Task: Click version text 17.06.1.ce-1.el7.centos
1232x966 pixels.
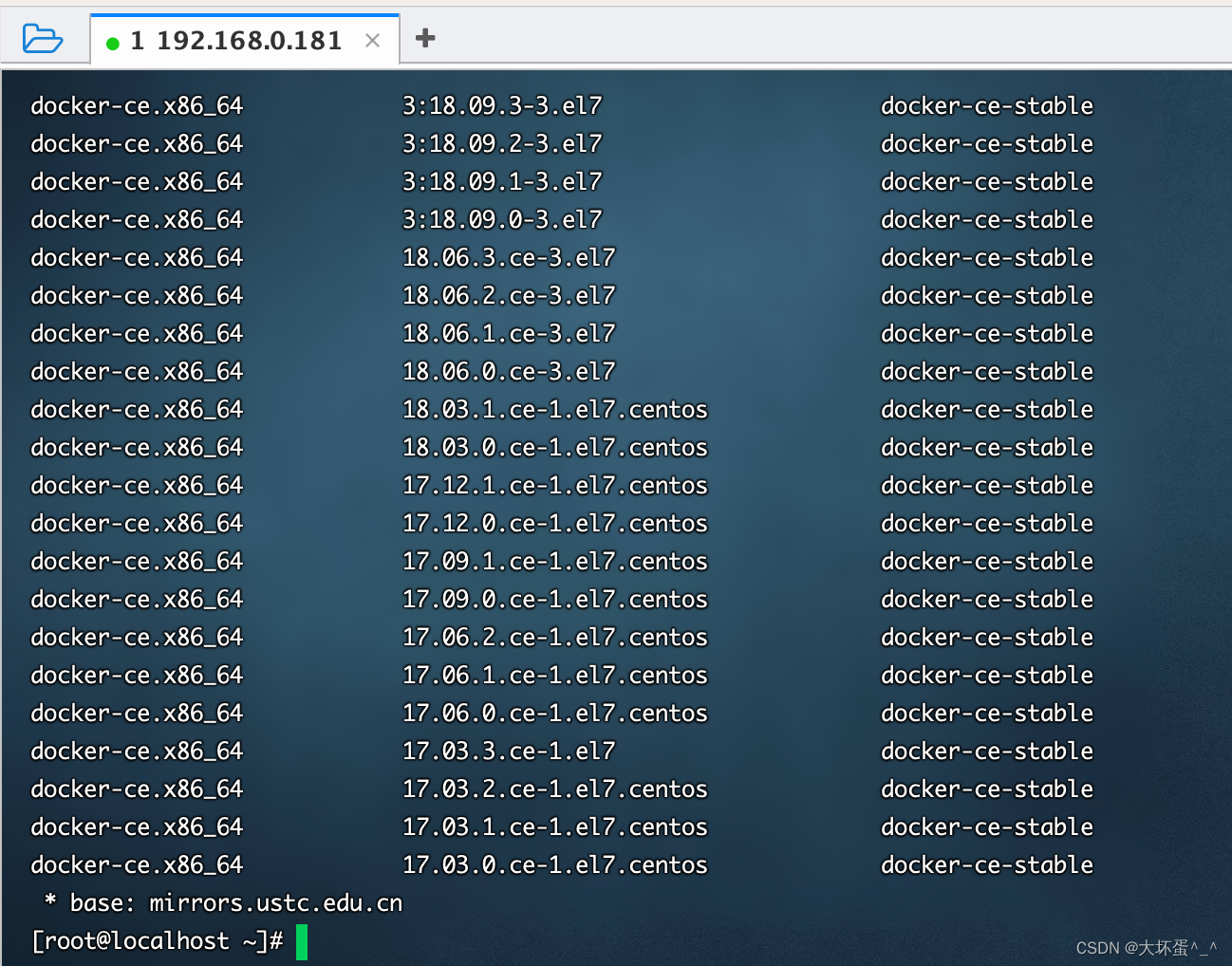Action: [555, 675]
